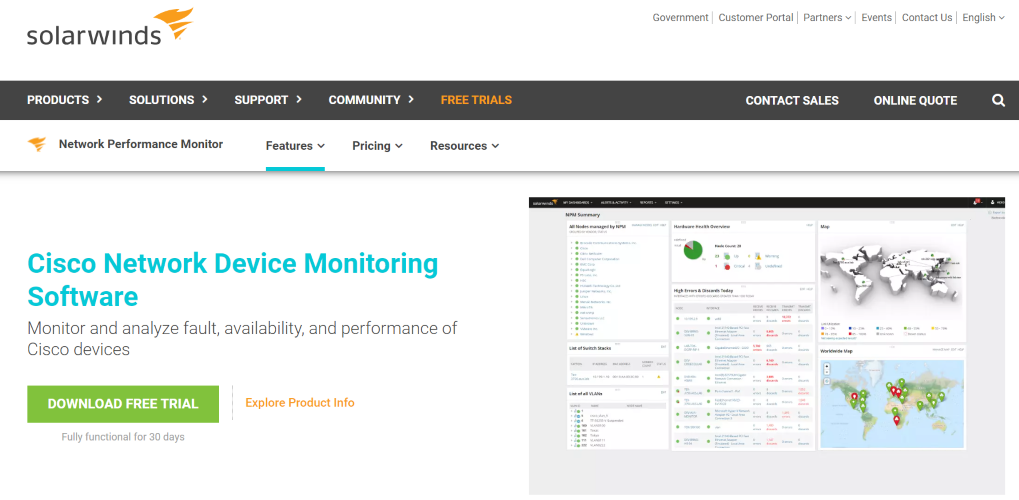Open the Pricing dropdown
This screenshot has width=1019, height=500.
click(377, 146)
